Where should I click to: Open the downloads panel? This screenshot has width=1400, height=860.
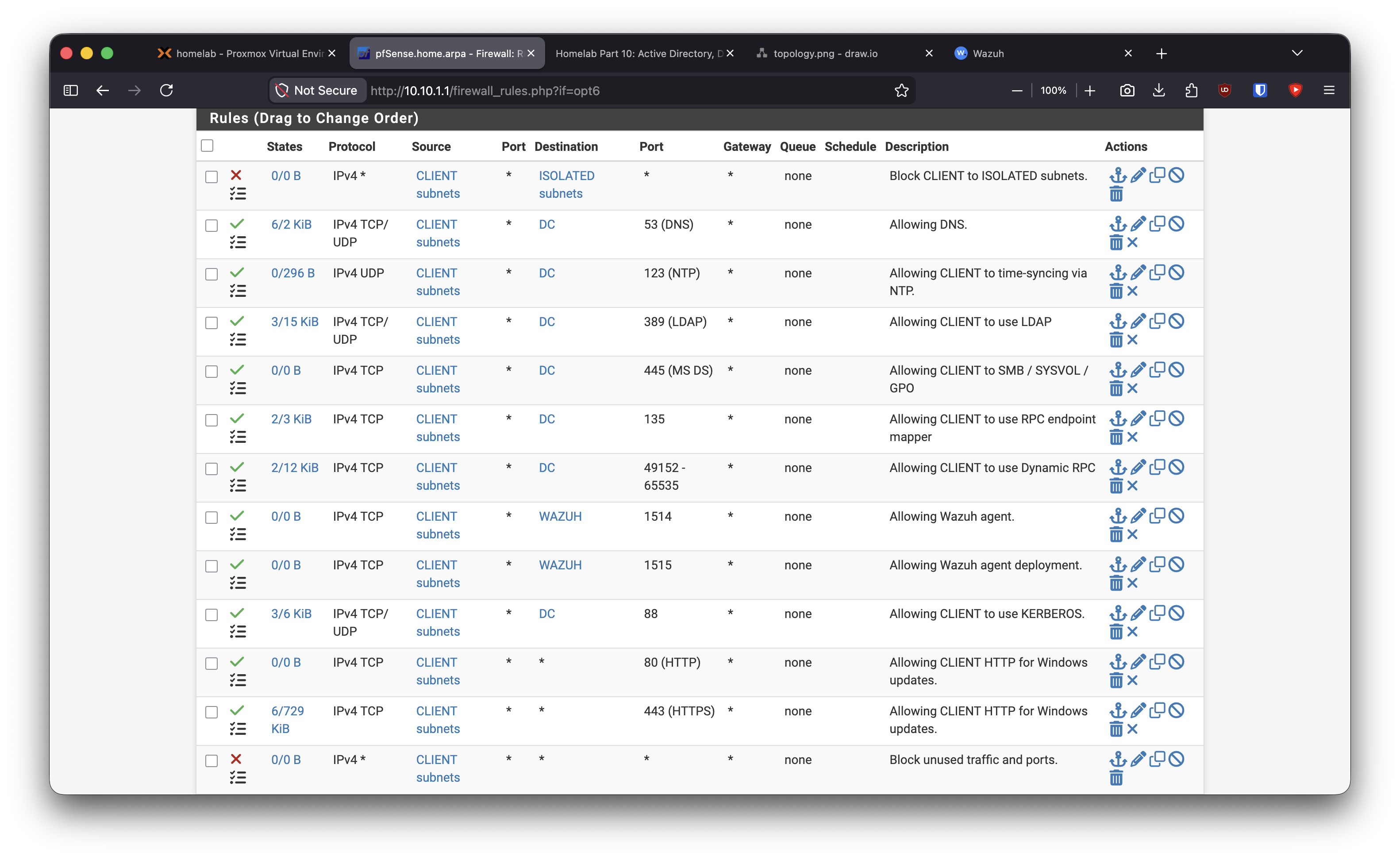click(1158, 90)
